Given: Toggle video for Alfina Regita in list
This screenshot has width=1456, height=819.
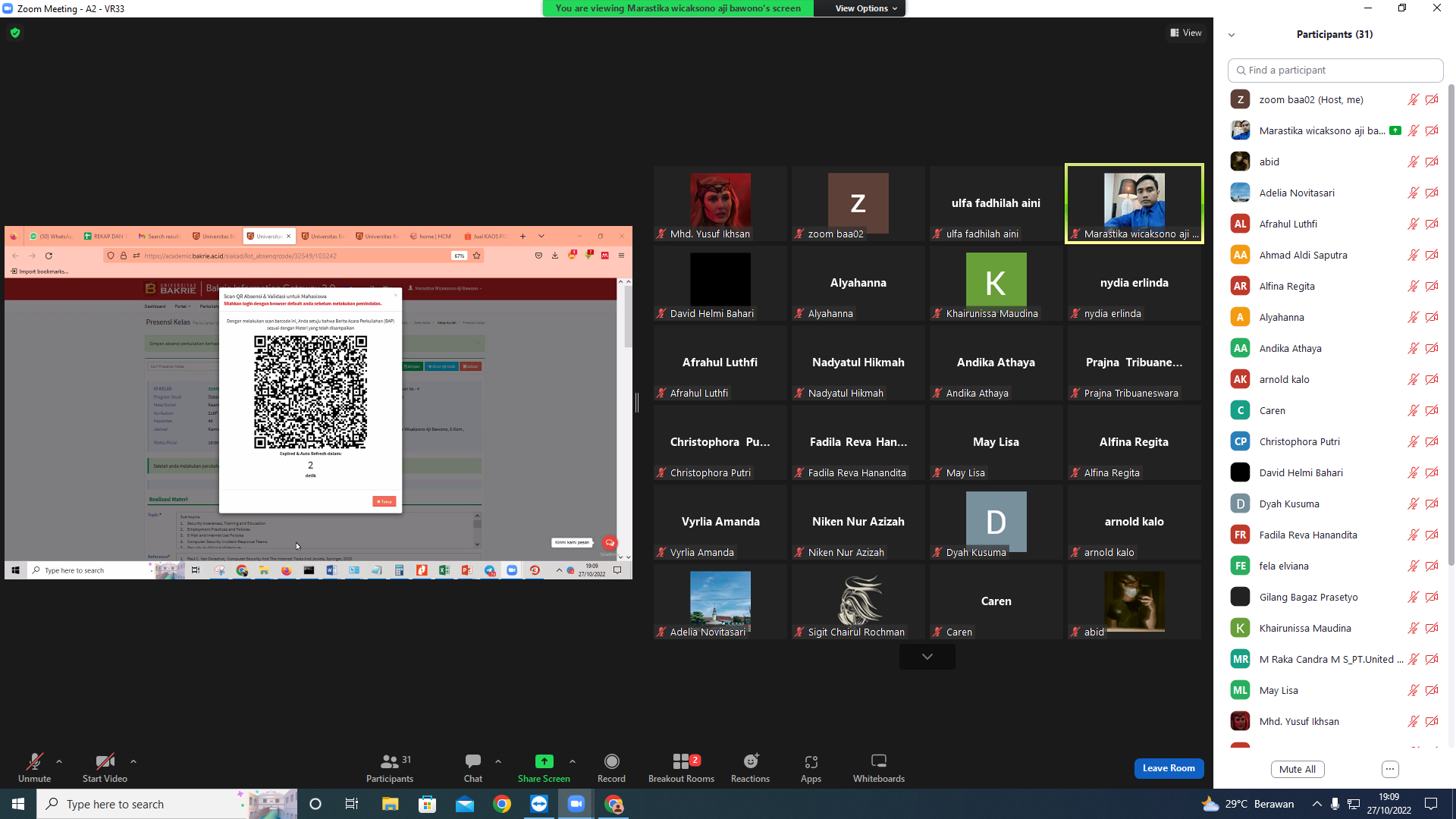Looking at the screenshot, I should pyautogui.click(x=1432, y=286).
